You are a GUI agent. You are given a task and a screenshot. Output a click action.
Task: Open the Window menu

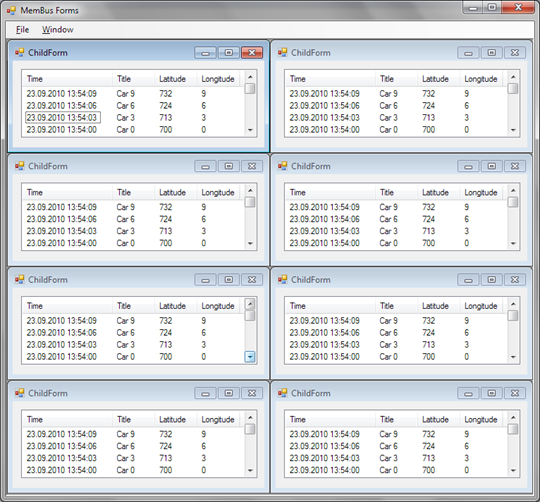pyautogui.click(x=58, y=30)
